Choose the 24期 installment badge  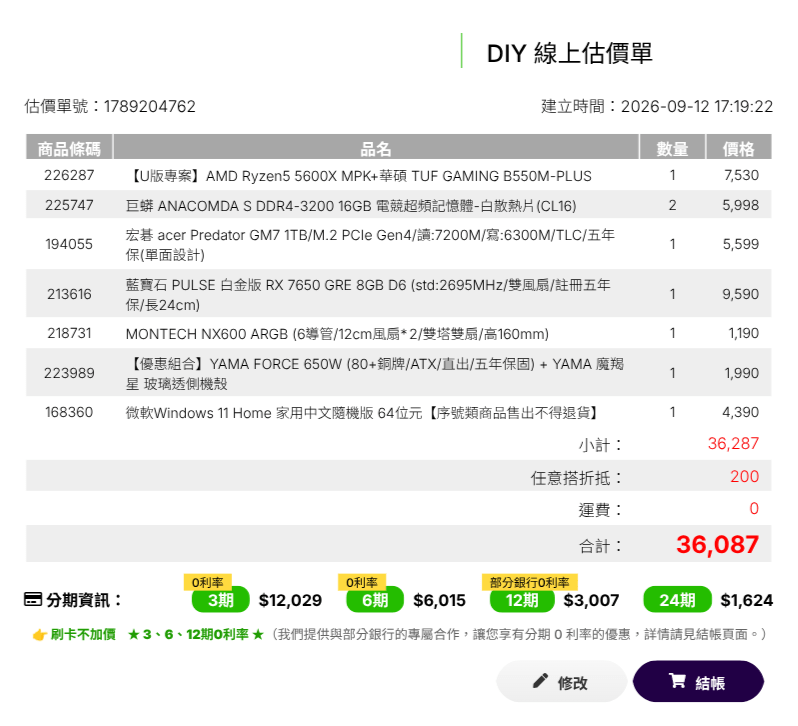click(677, 600)
